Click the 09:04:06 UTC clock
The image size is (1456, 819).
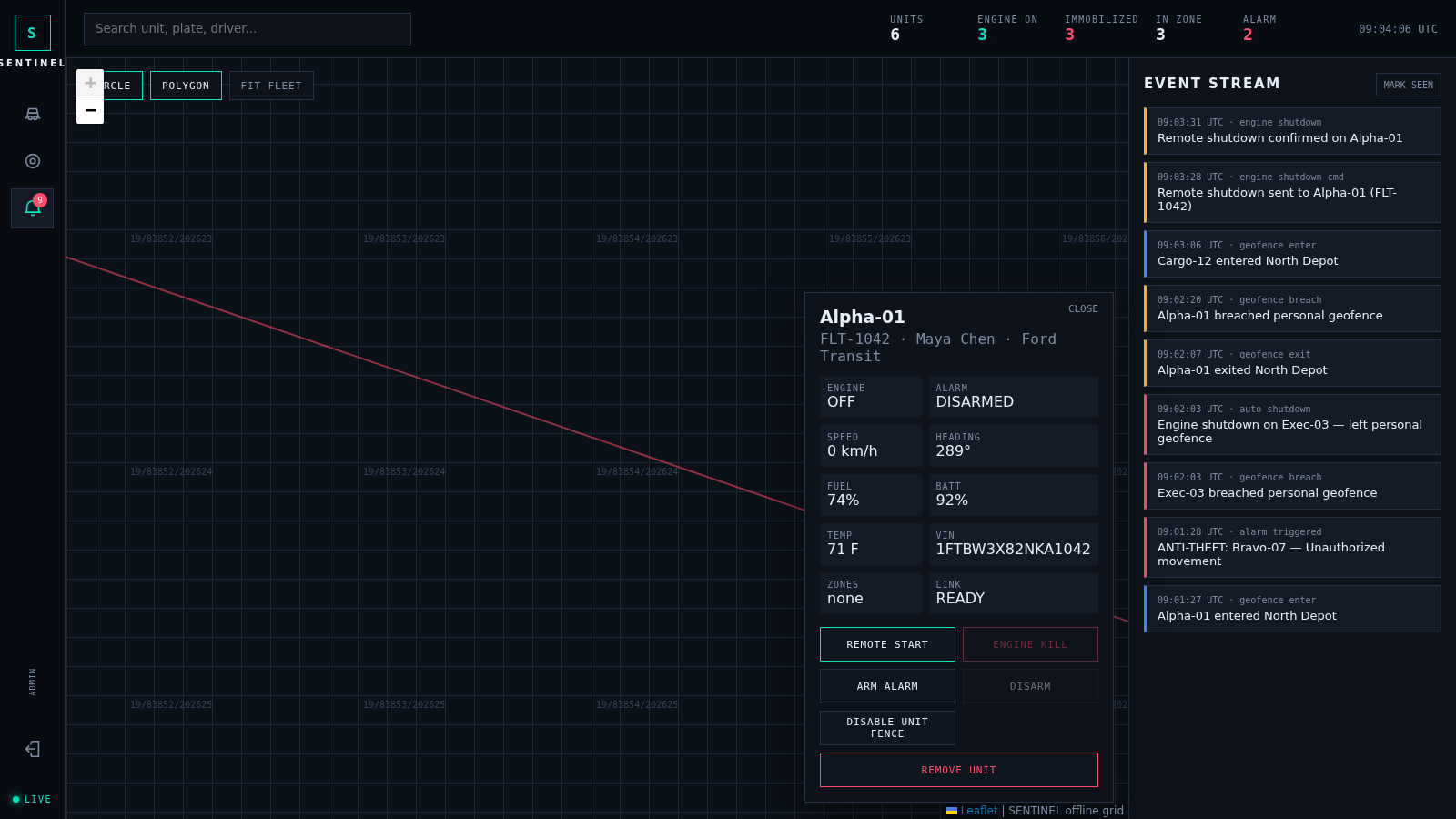[x=1398, y=29]
